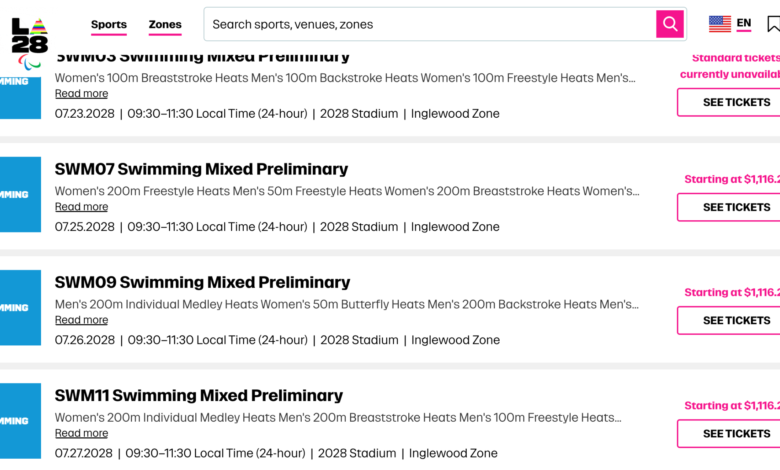This screenshot has width=780, height=470.
Task: Click the SWM11 swimming thumbnail tile
Action: 20,420
